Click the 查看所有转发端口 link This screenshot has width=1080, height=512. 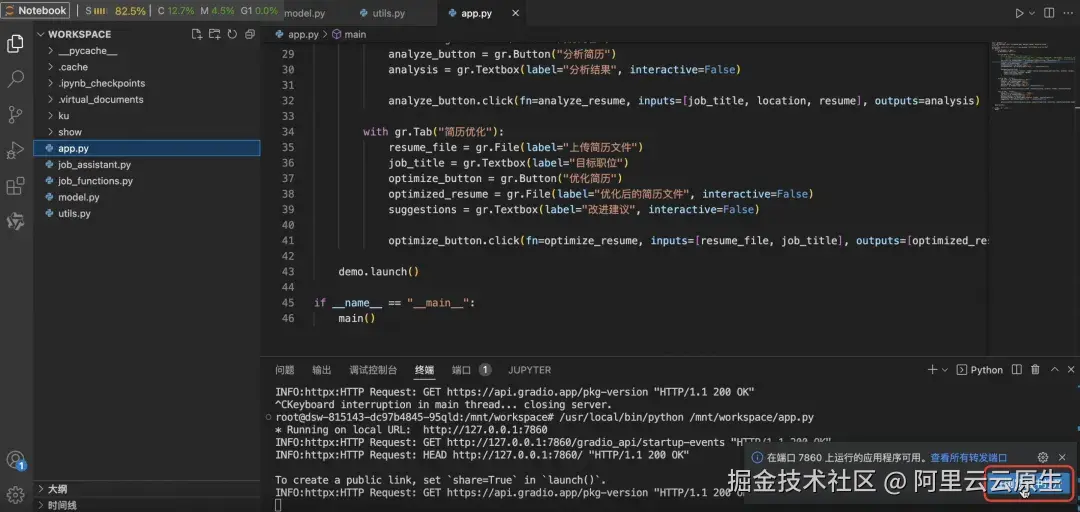pyautogui.click(x=968, y=458)
